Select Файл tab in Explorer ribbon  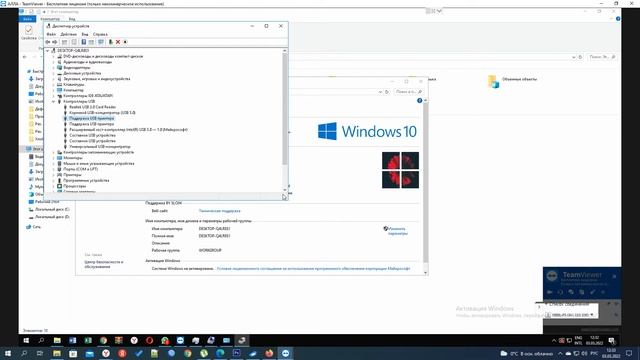(x=28, y=19)
